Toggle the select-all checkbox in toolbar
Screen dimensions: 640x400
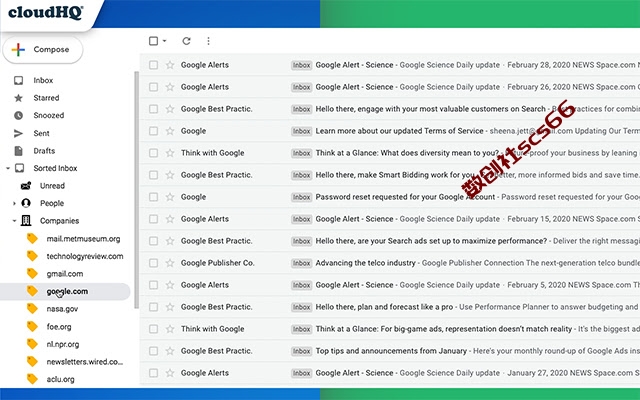[153, 41]
